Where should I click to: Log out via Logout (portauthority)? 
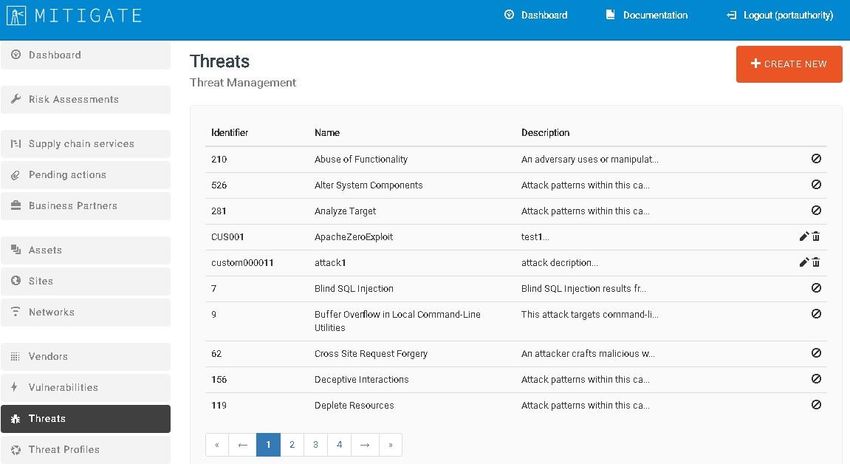pyautogui.click(x=780, y=15)
